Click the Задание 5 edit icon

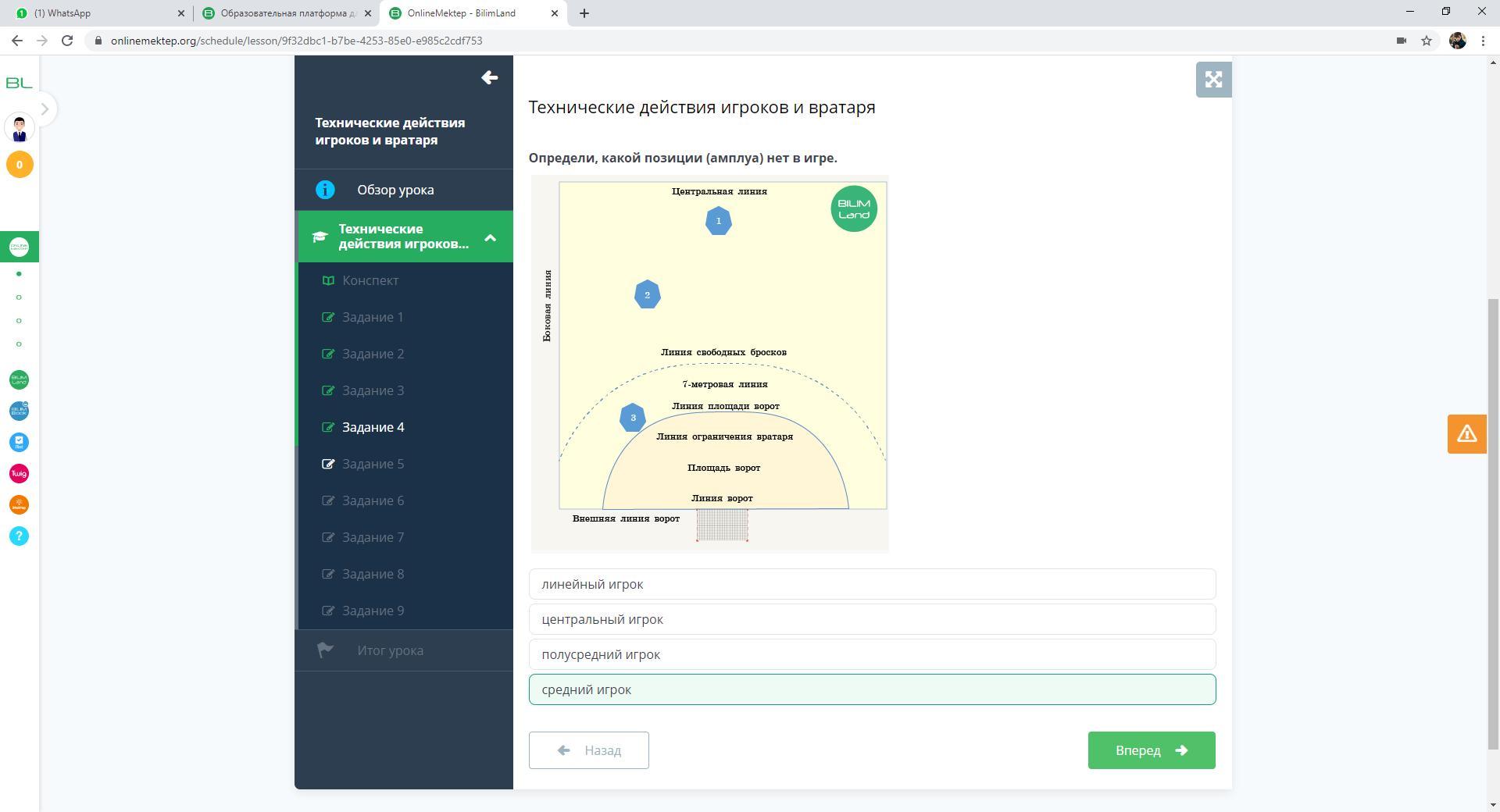(329, 464)
